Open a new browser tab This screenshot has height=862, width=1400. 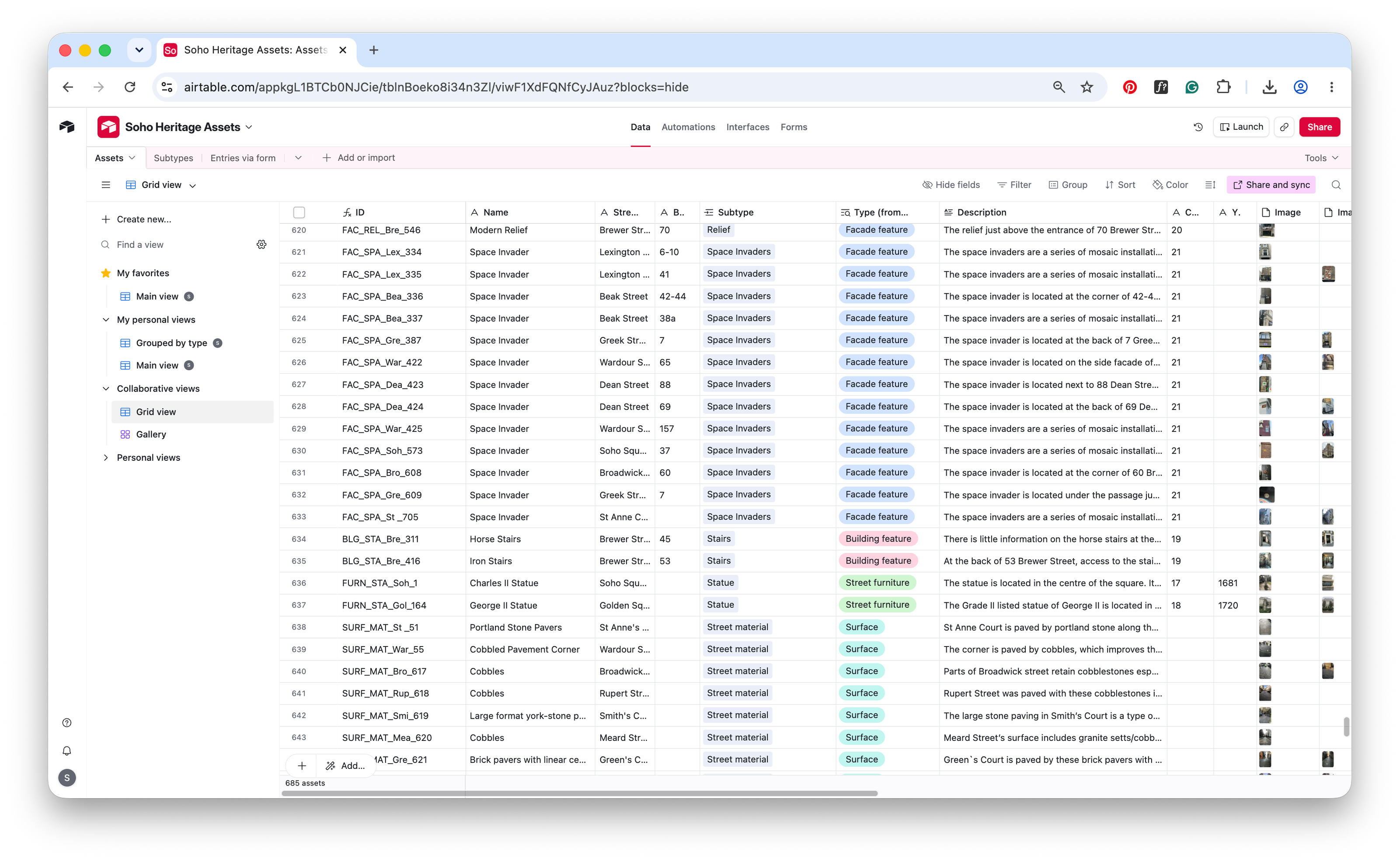coord(373,50)
